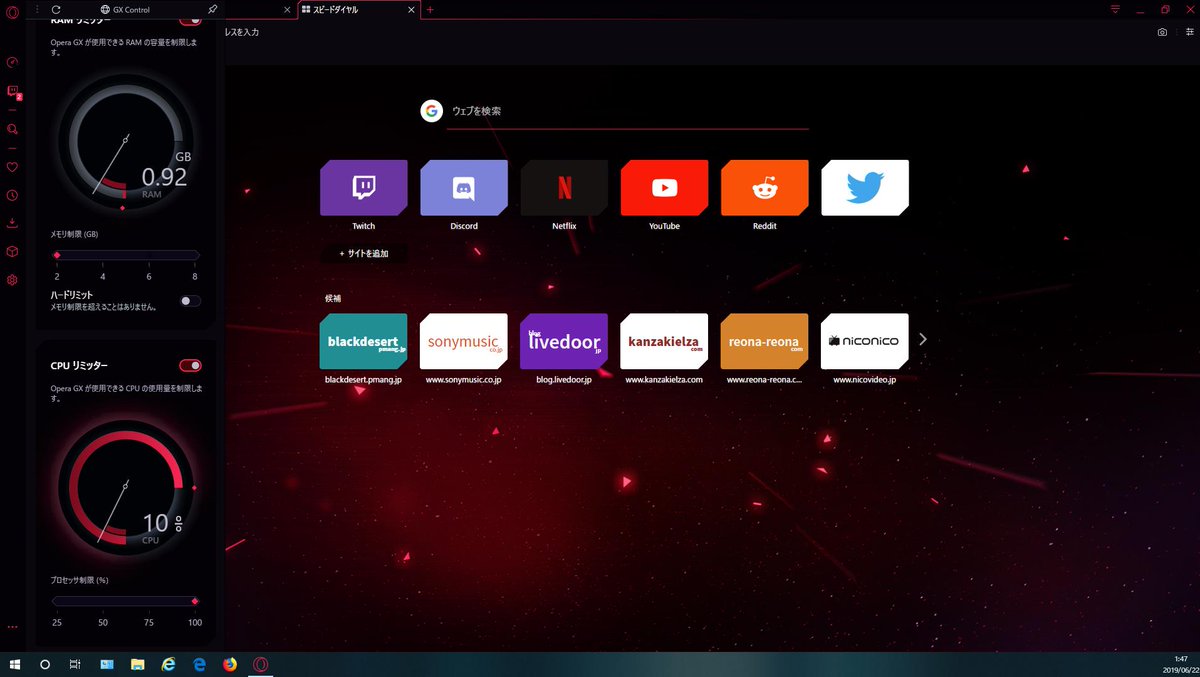Open the Reddit speed dial tile
Image resolution: width=1200 pixels, height=677 pixels.
pyautogui.click(x=765, y=188)
